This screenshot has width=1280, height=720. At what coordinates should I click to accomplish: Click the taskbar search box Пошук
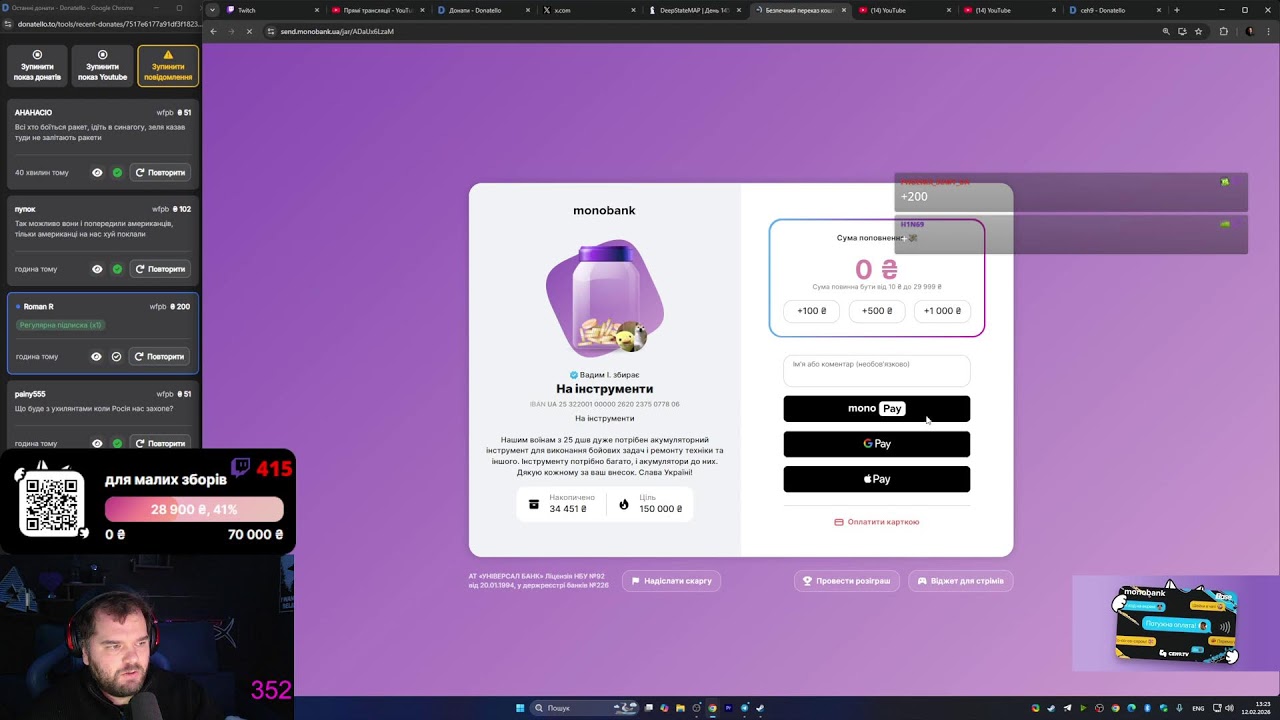(584, 708)
